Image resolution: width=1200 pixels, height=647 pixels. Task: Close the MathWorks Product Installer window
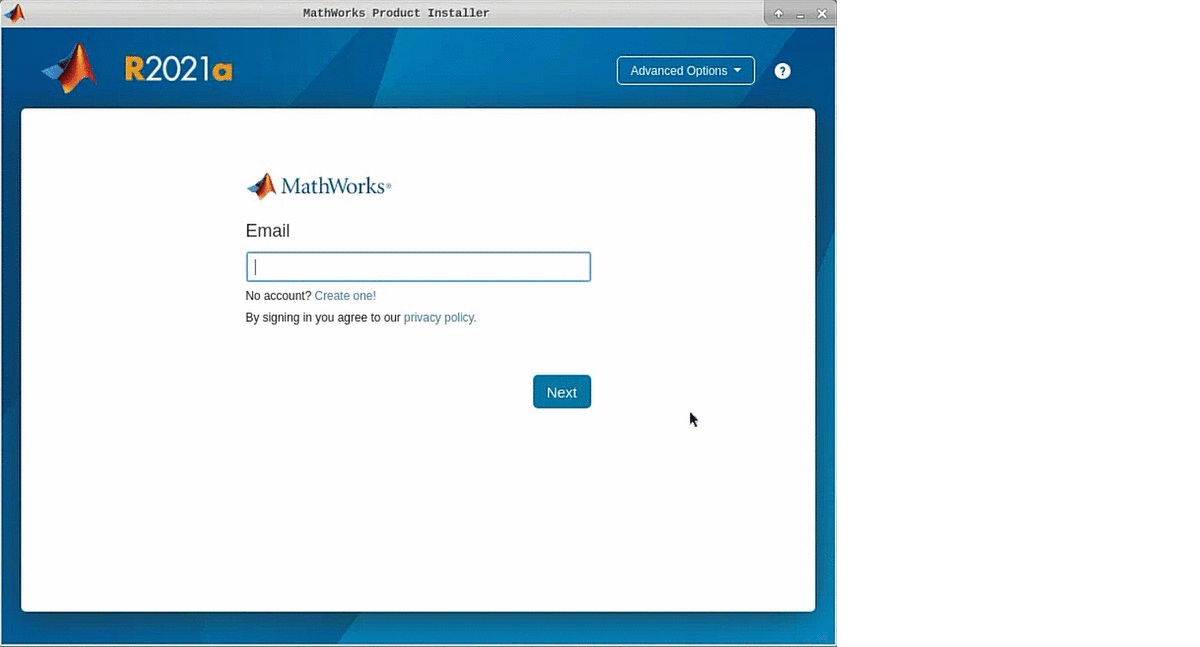pyautogui.click(x=822, y=14)
